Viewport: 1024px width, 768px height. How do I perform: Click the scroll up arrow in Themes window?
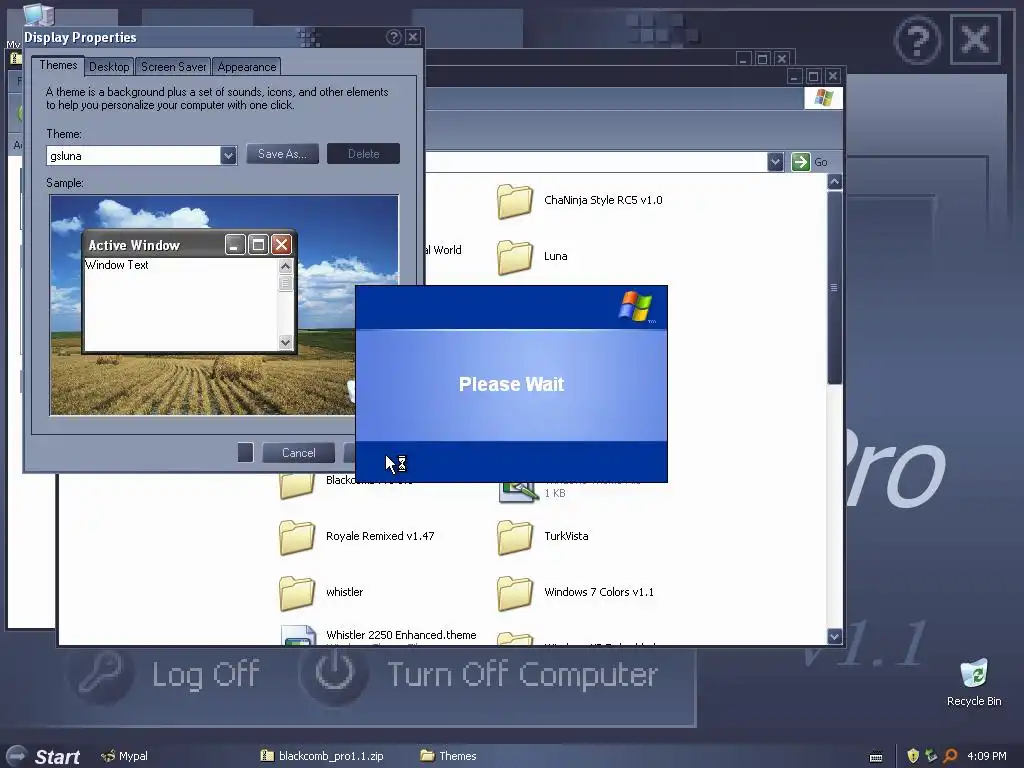pyautogui.click(x=834, y=182)
